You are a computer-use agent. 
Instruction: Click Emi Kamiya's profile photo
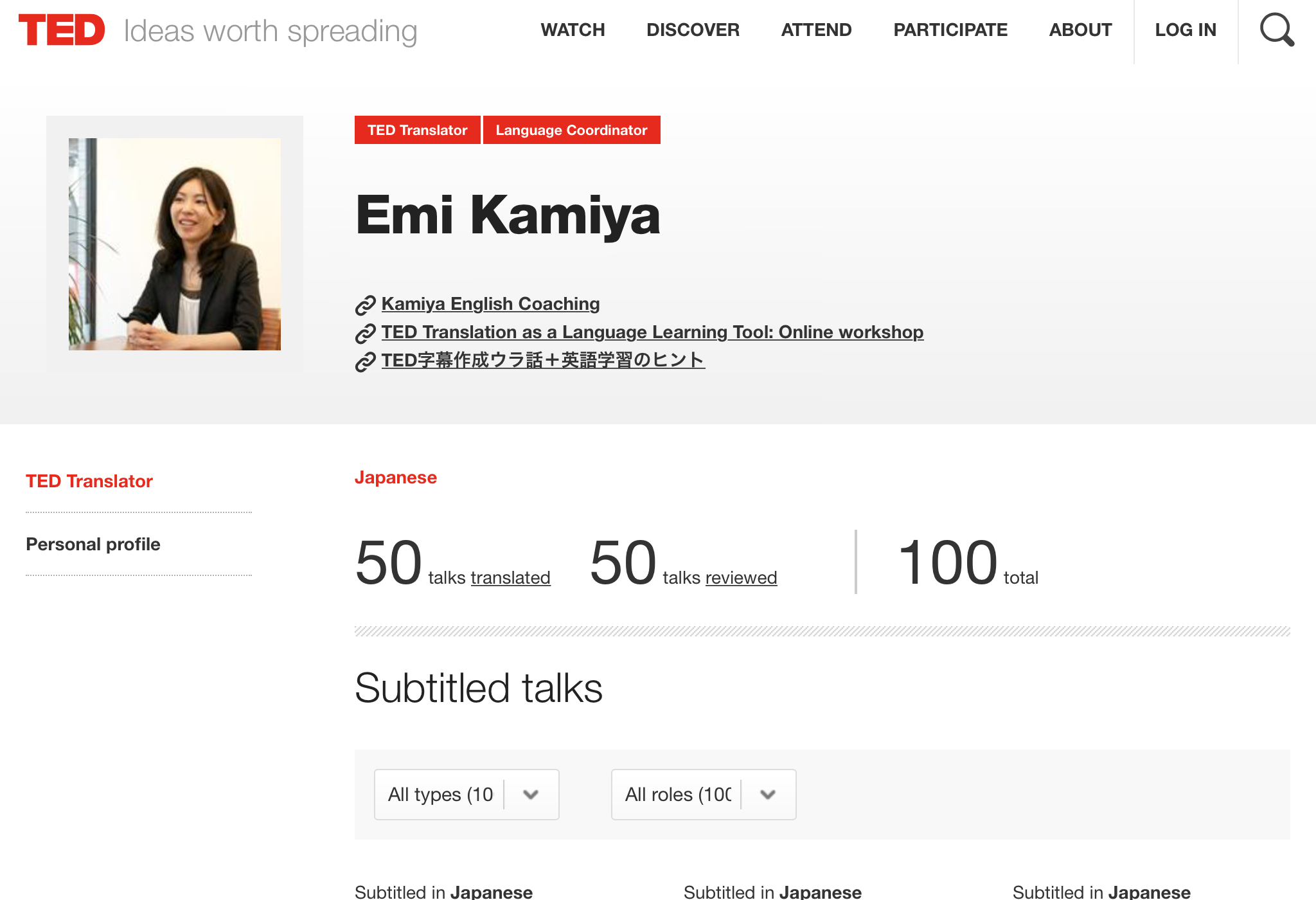(x=175, y=244)
